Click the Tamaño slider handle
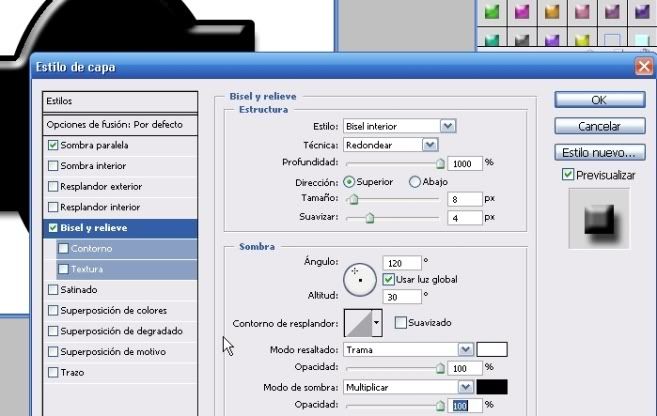 (x=354, y=199)
